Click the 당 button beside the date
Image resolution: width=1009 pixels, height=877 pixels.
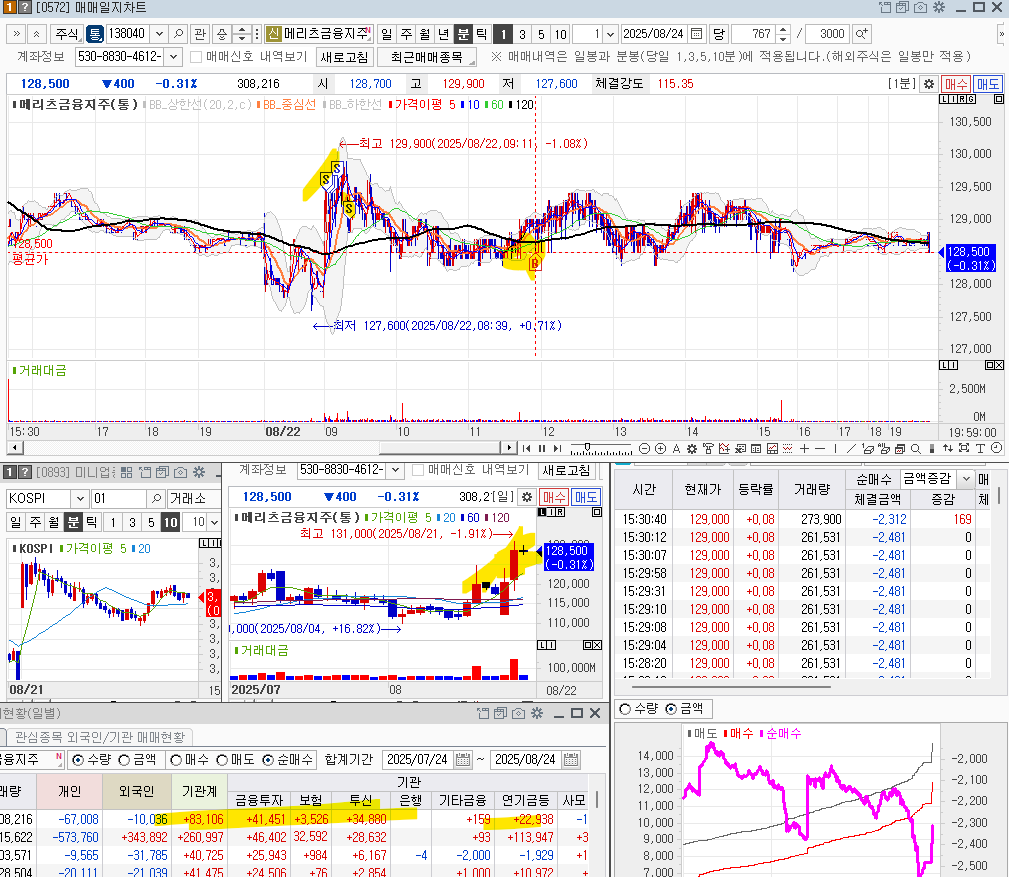718,33
